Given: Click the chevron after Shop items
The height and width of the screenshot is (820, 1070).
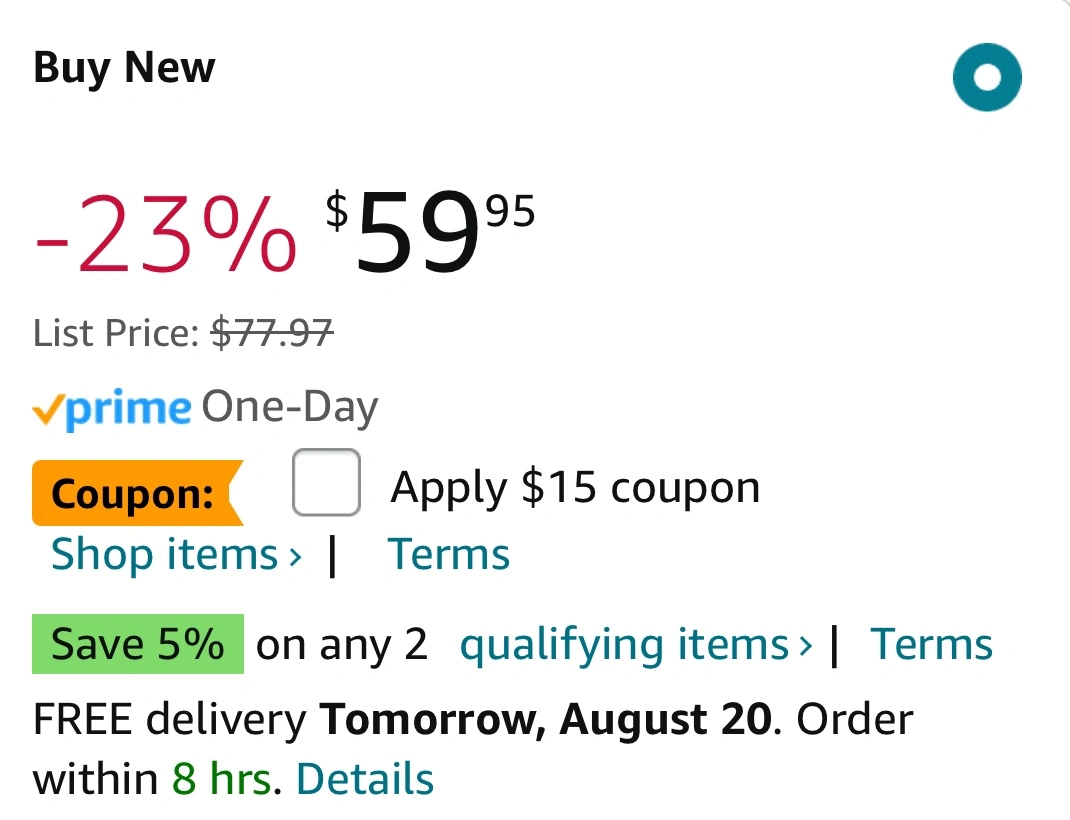Looking at the screenshot, I should 295,556.
